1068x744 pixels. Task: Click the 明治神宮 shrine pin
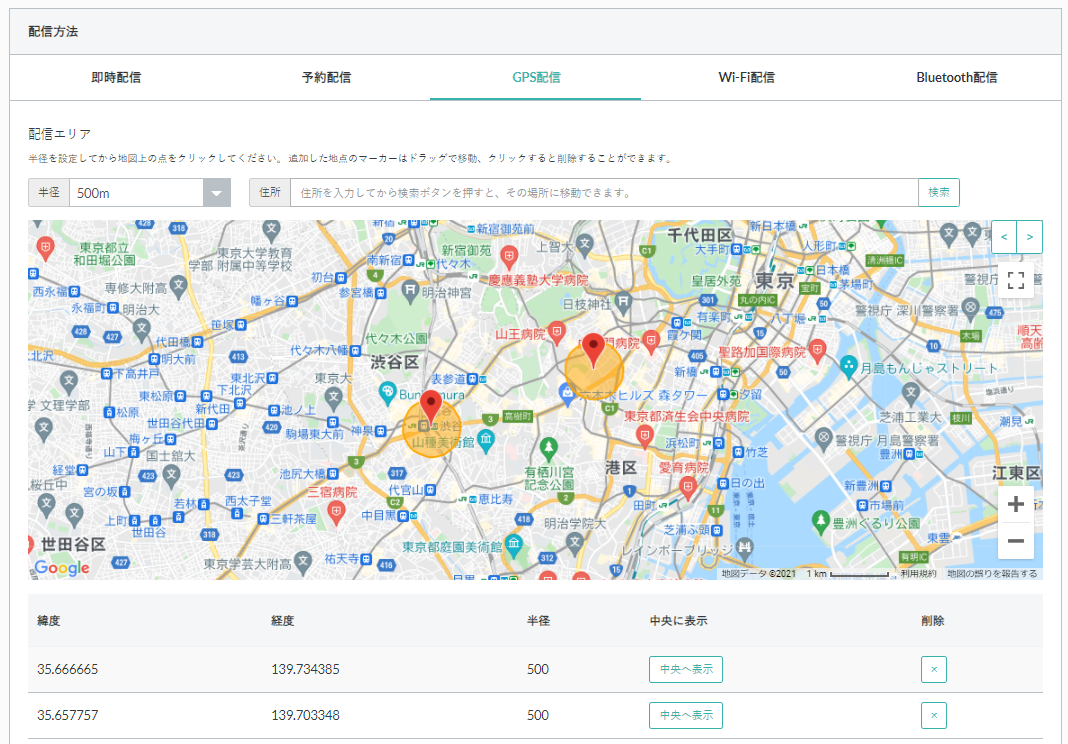point(410,291)
